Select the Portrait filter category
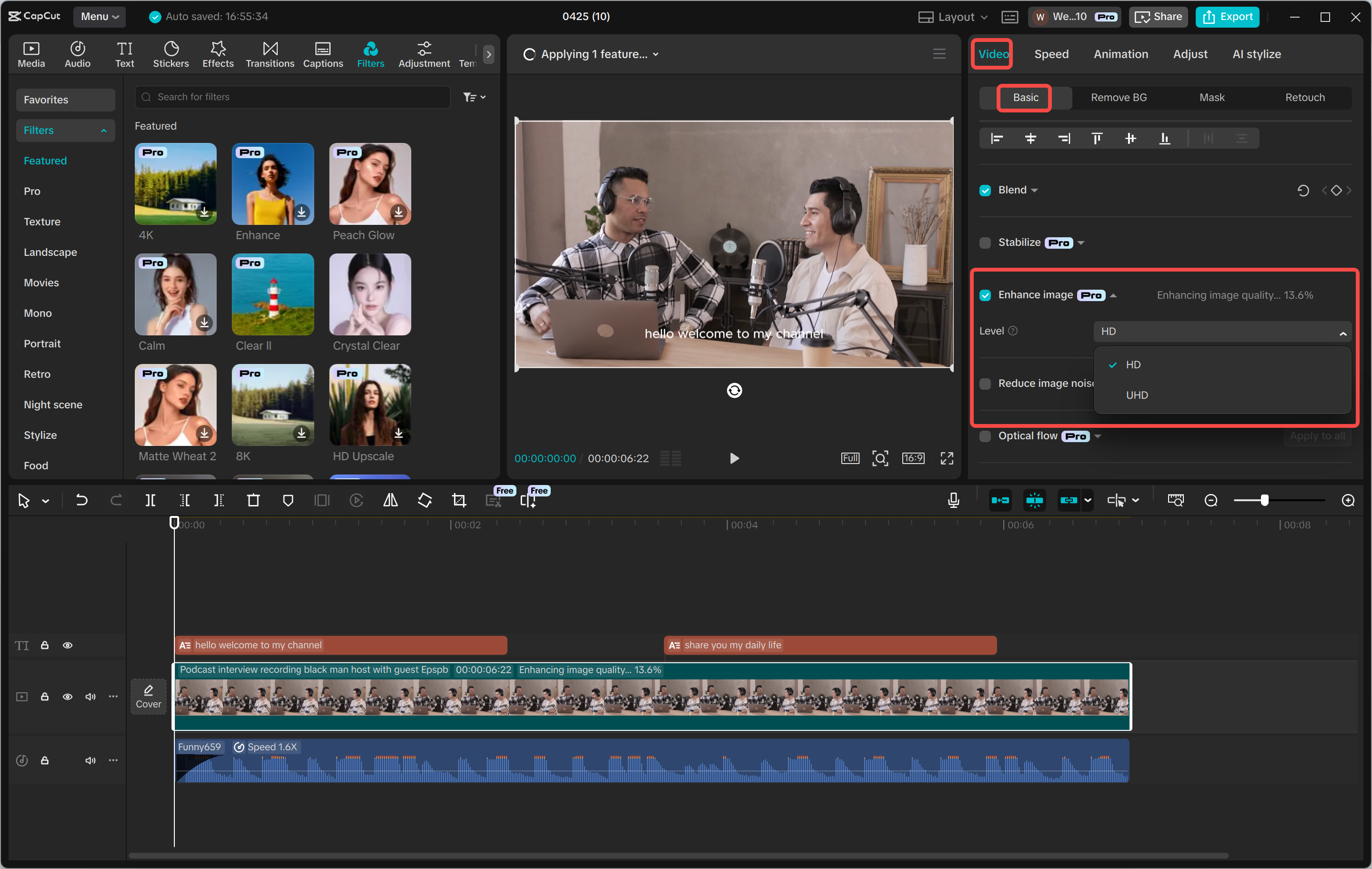 tap(42, 344)
